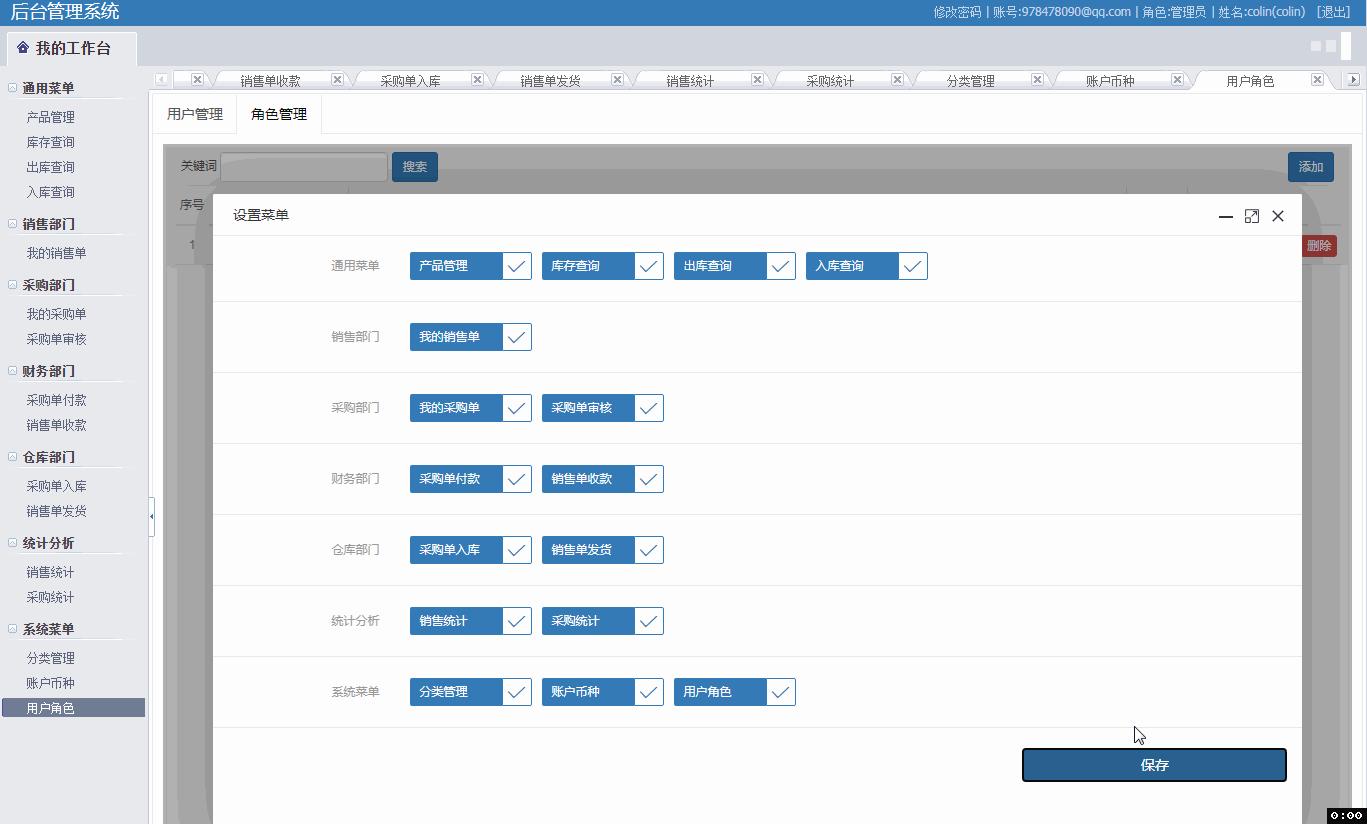Close the 用户角色 tab using its X icon
1367x824 pixels.
[x=1317, y=80]
